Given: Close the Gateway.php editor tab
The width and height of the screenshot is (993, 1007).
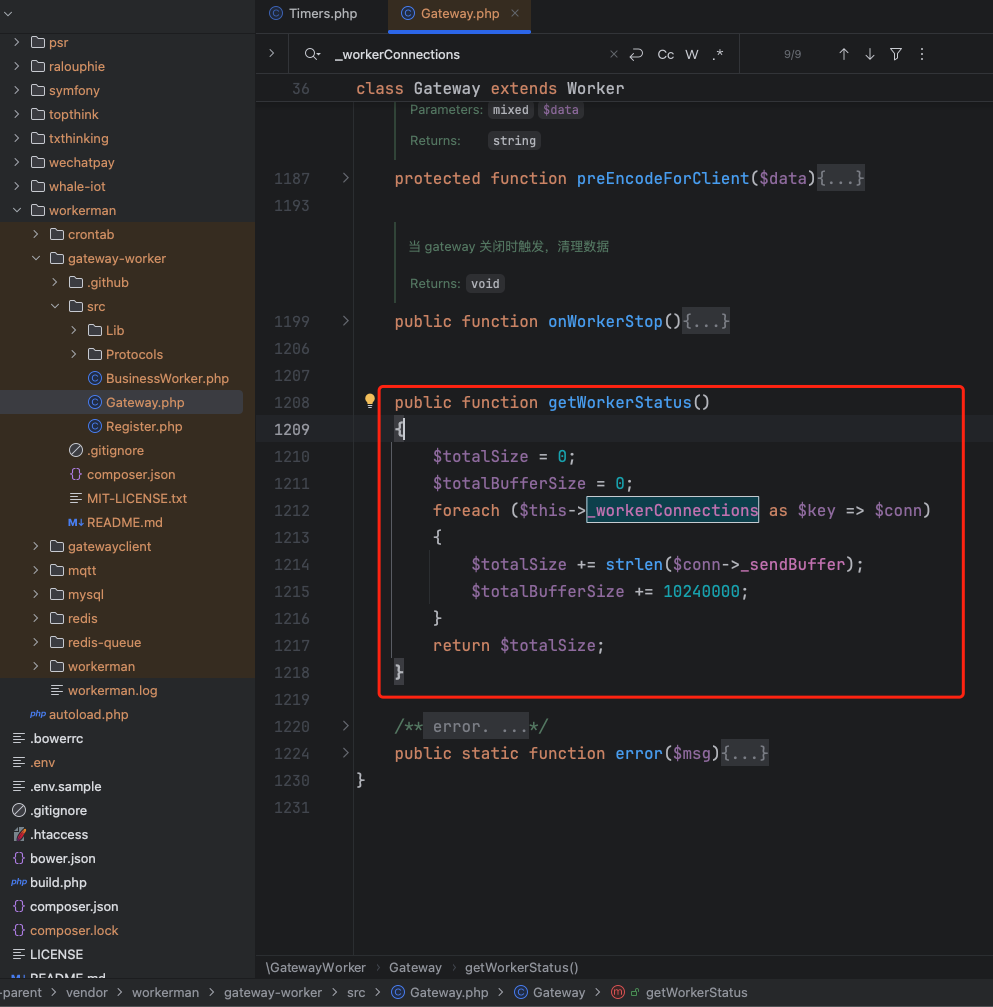Looking at the screenshot, I should point(515,14).
